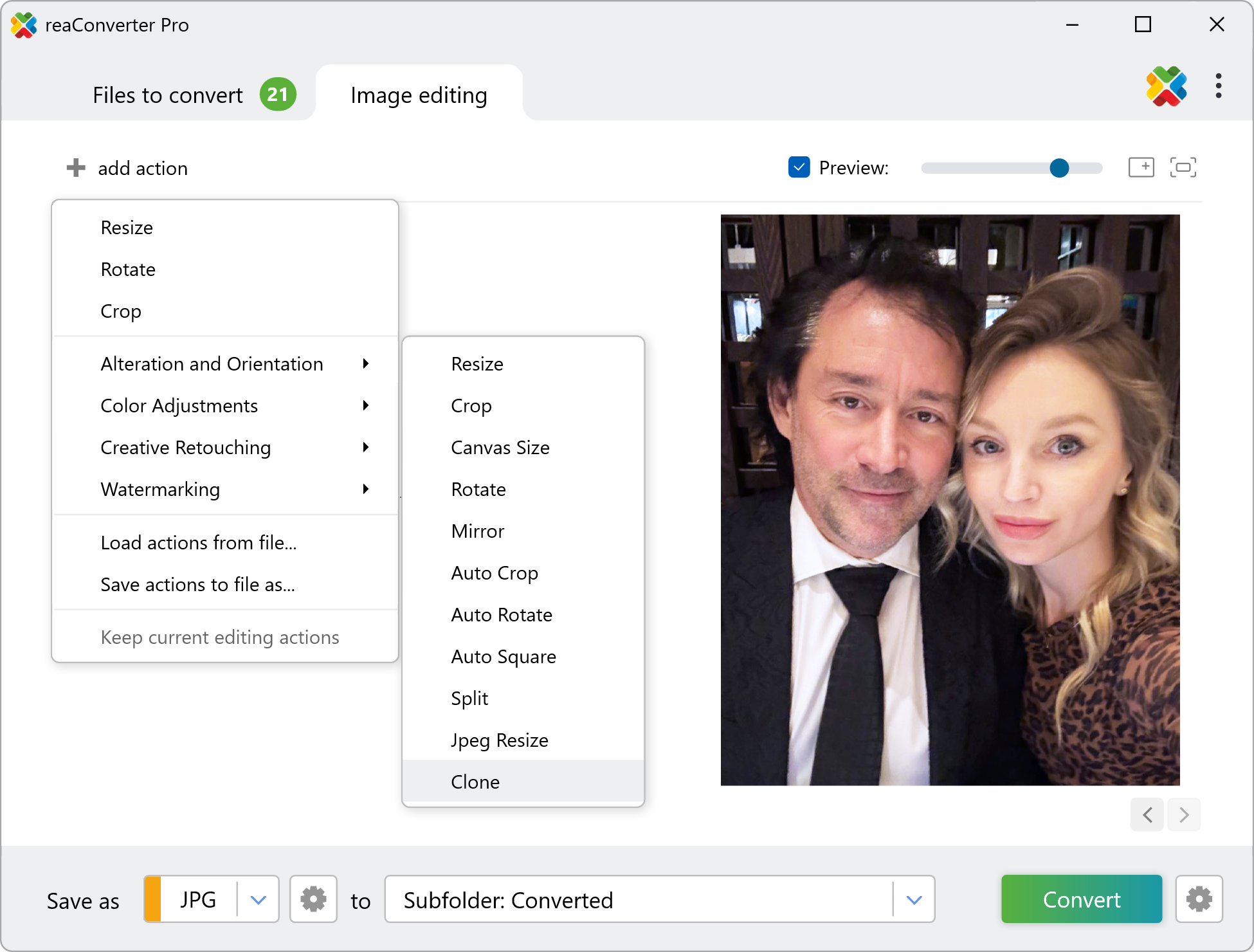The image size is (1254, 952).
Task: Open the three-dot options menu
Action: [x=1218, y=86]
